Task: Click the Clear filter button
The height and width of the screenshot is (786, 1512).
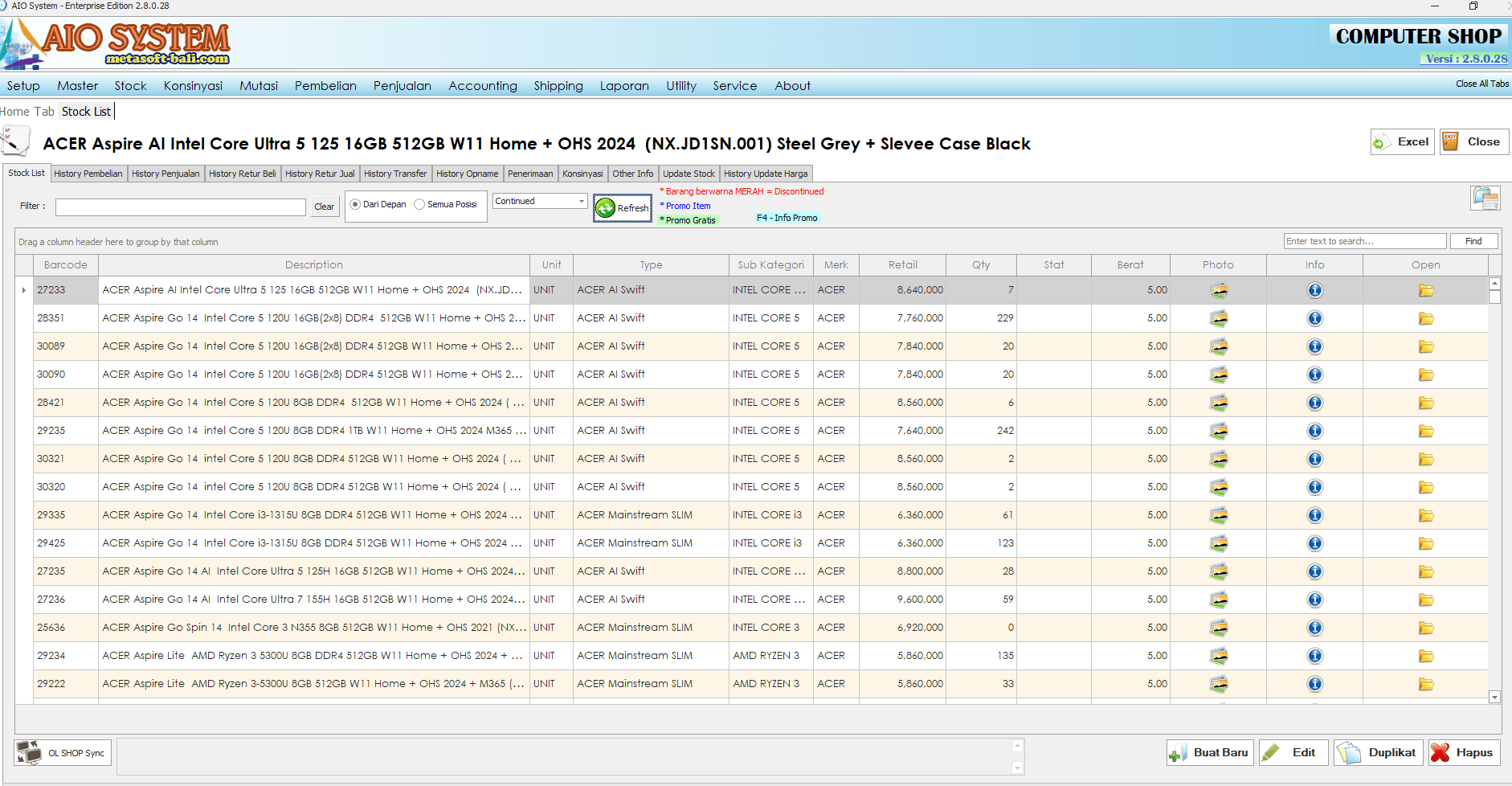Action: click(325, 207)
